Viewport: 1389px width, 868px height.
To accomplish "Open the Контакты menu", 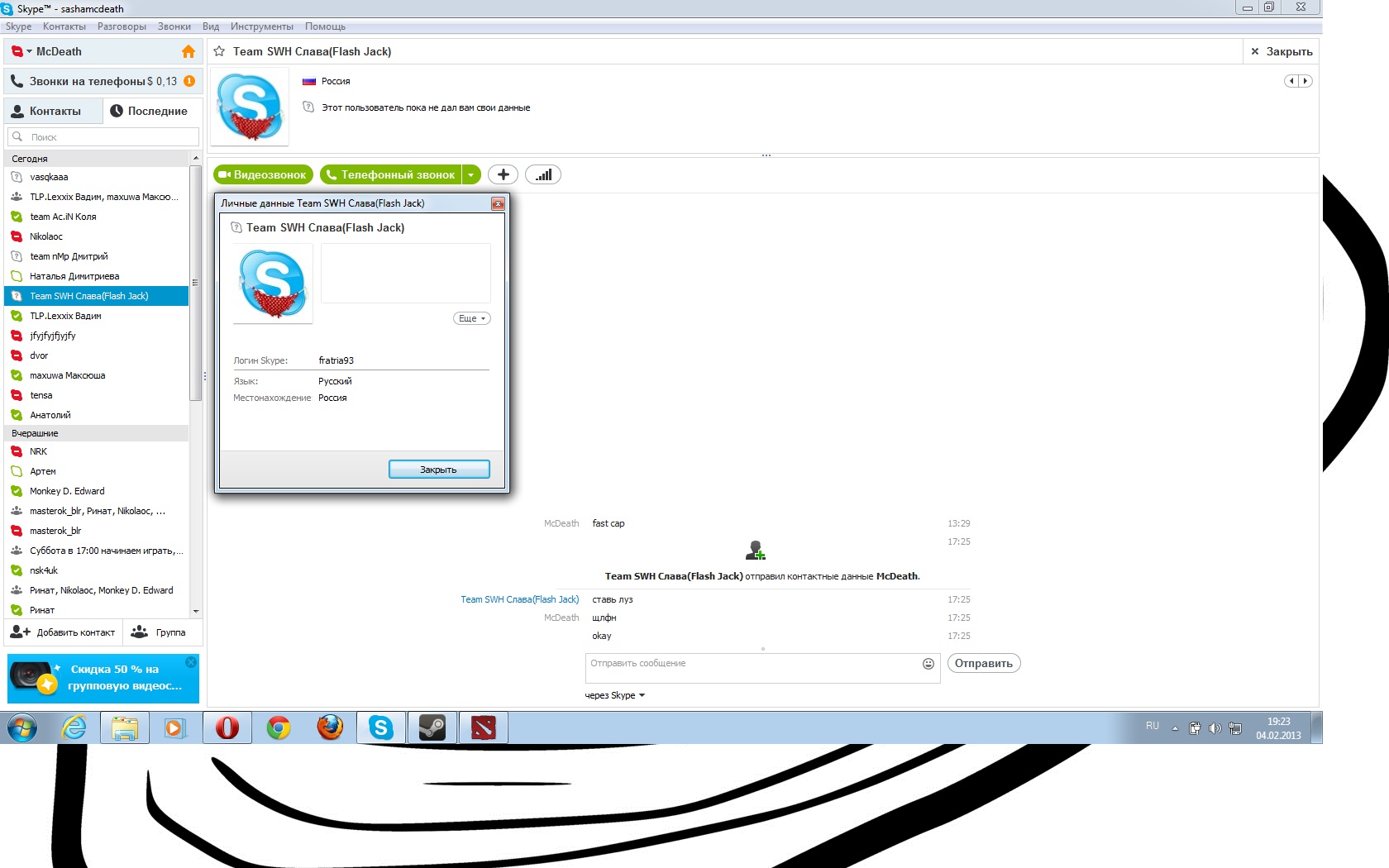I will (64, 26).
